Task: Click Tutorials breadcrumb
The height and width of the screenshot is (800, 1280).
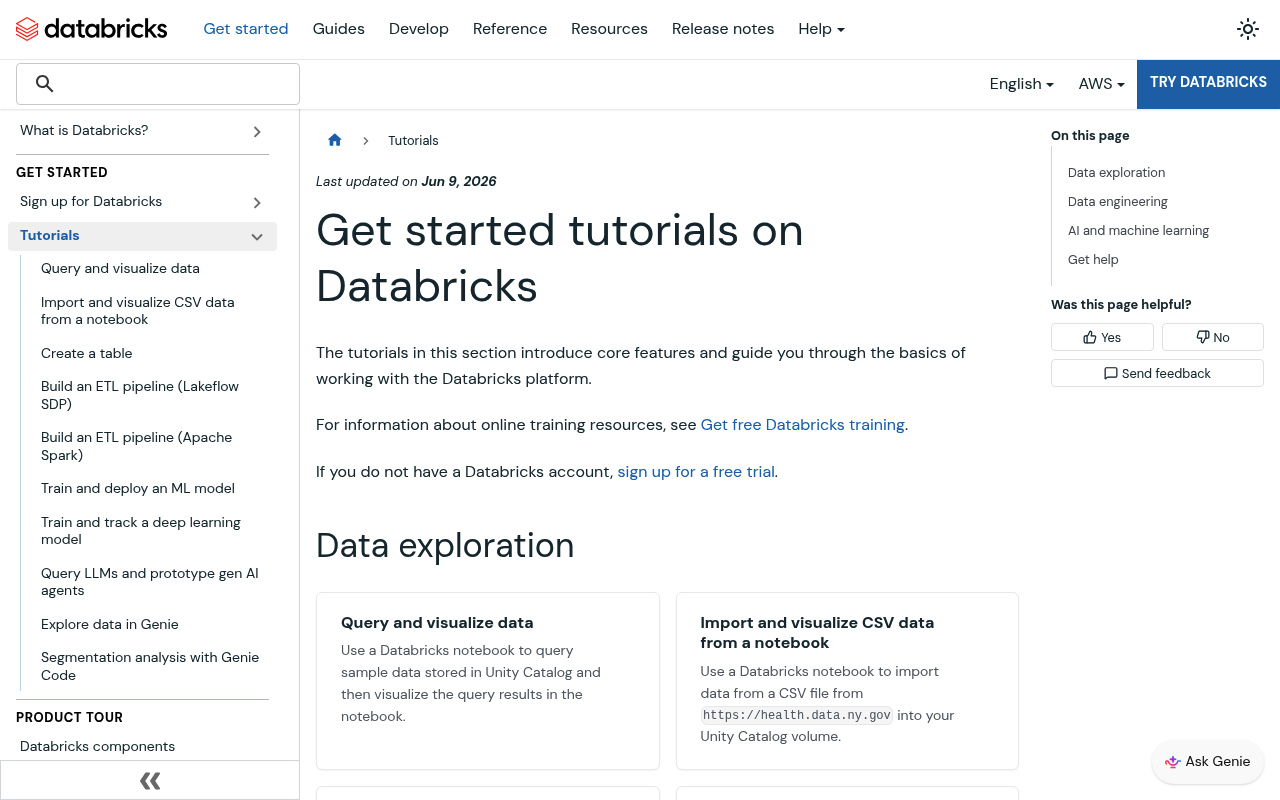Action: [413, 140]
